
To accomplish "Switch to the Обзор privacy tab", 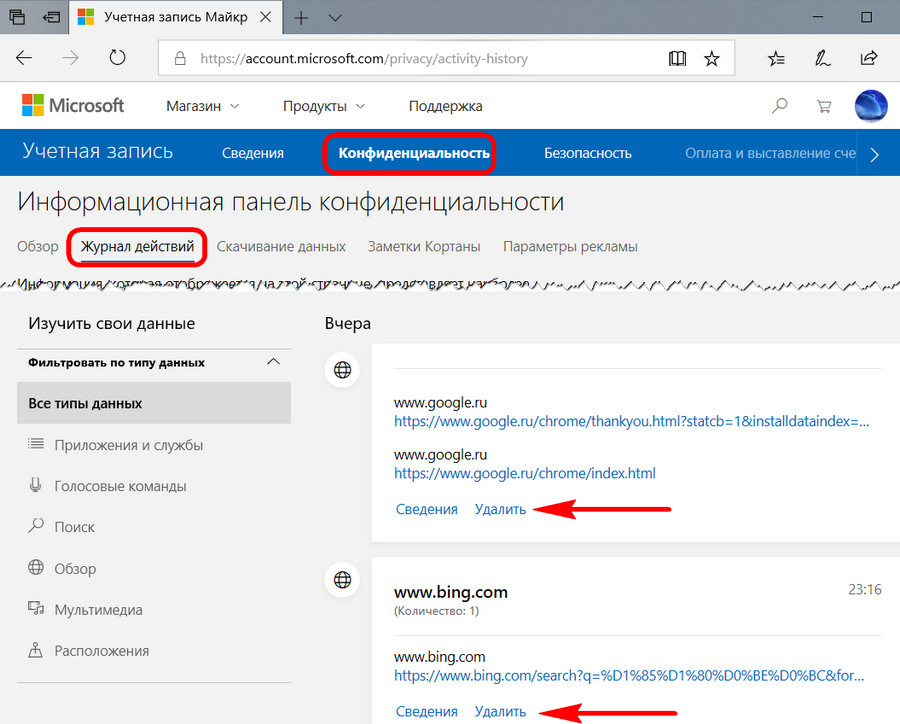I will point(38,246).
